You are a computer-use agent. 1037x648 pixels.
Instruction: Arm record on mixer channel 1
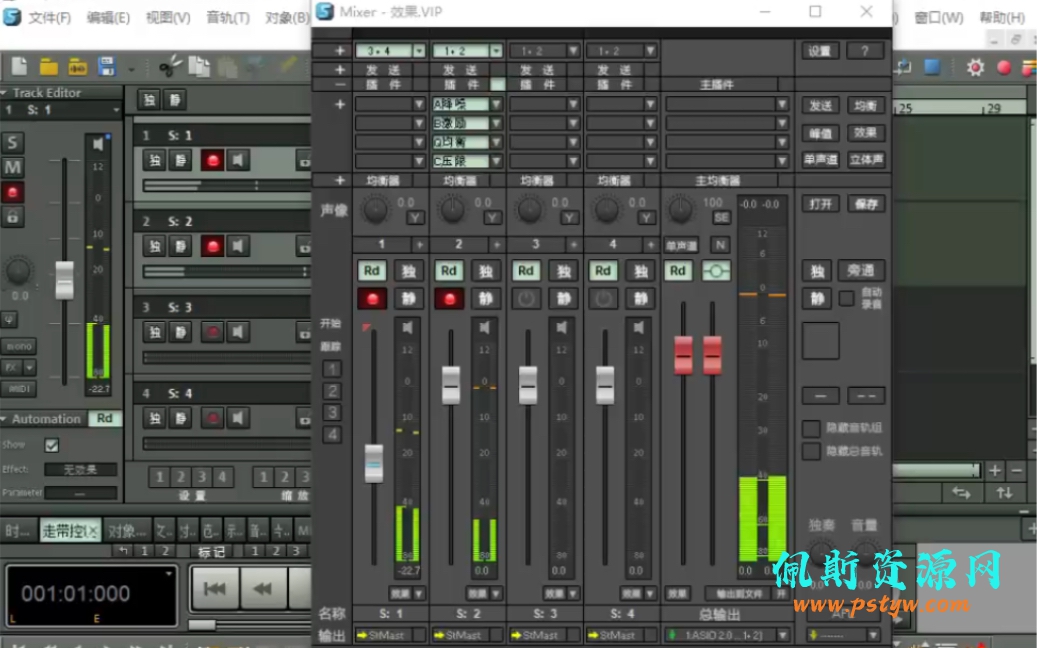point(372,298)
